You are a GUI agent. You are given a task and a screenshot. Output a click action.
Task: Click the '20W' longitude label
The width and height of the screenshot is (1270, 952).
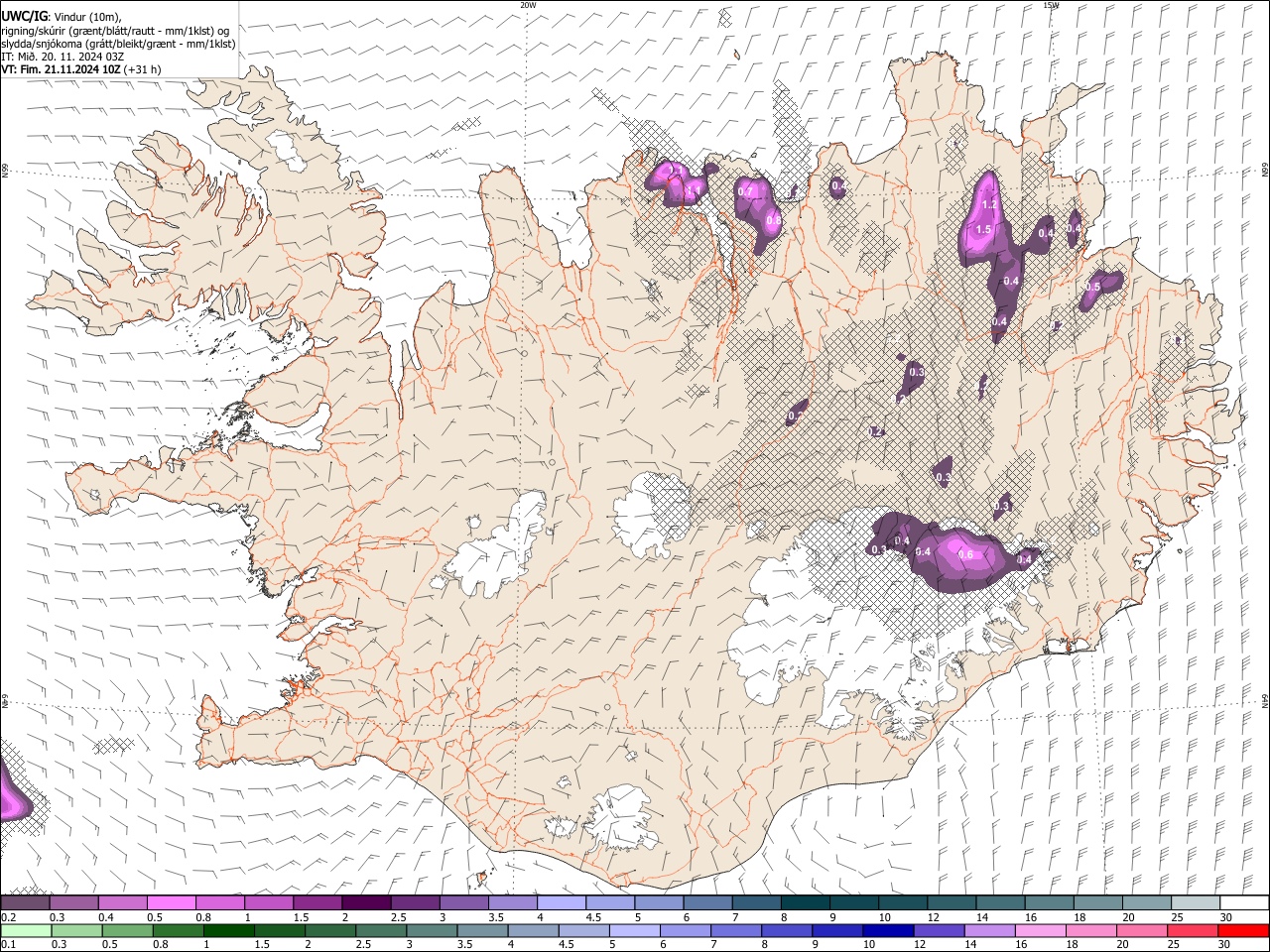[x=528, y=5]
